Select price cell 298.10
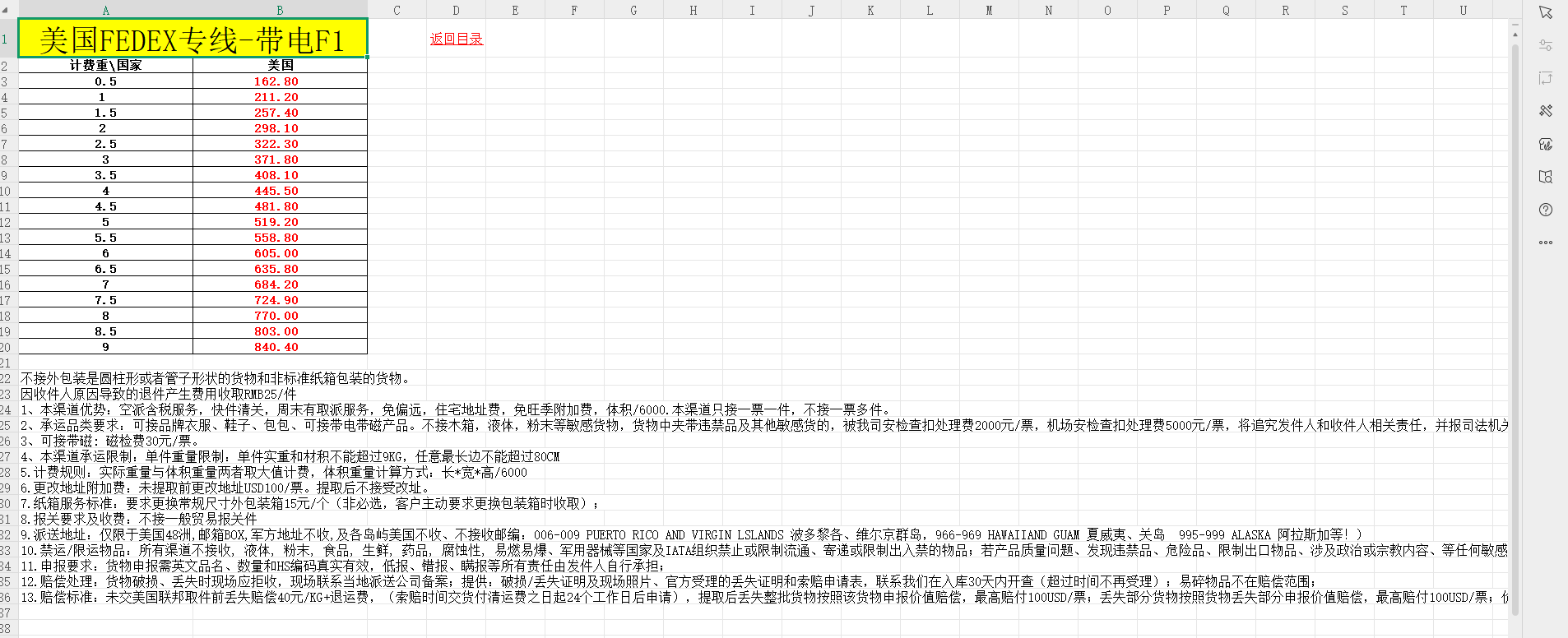1568x638 pixels. click(x=280, y=128)
